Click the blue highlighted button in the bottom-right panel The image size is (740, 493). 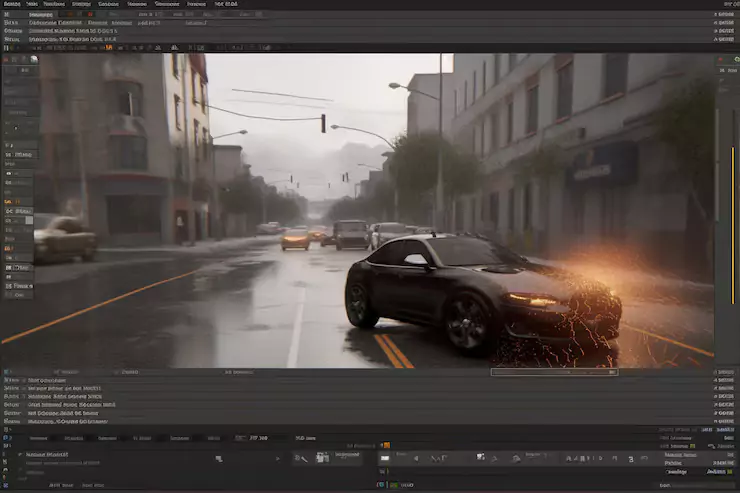tap(725, 430)
